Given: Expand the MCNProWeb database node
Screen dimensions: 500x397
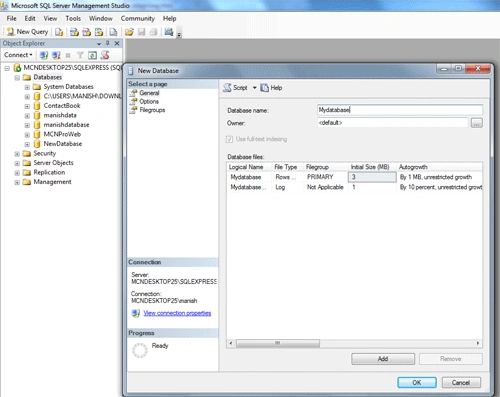Looking at the screenshot, I should point(27,135).
